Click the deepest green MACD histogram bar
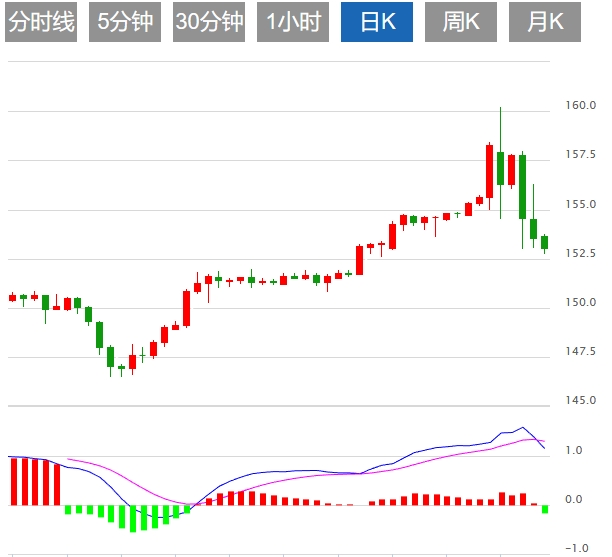The height and width of the screenshot is (557, 612). click(x=133, y=518)
